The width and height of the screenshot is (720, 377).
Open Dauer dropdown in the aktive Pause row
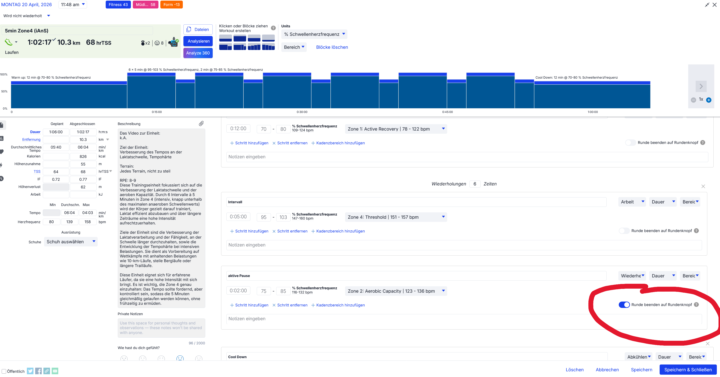click(663, 276)
